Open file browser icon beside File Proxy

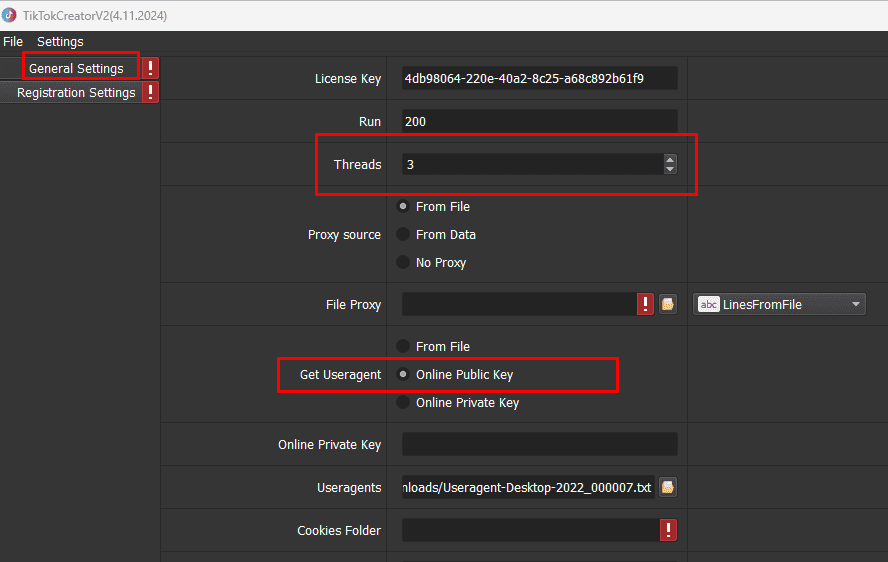(x=668, y=304)
